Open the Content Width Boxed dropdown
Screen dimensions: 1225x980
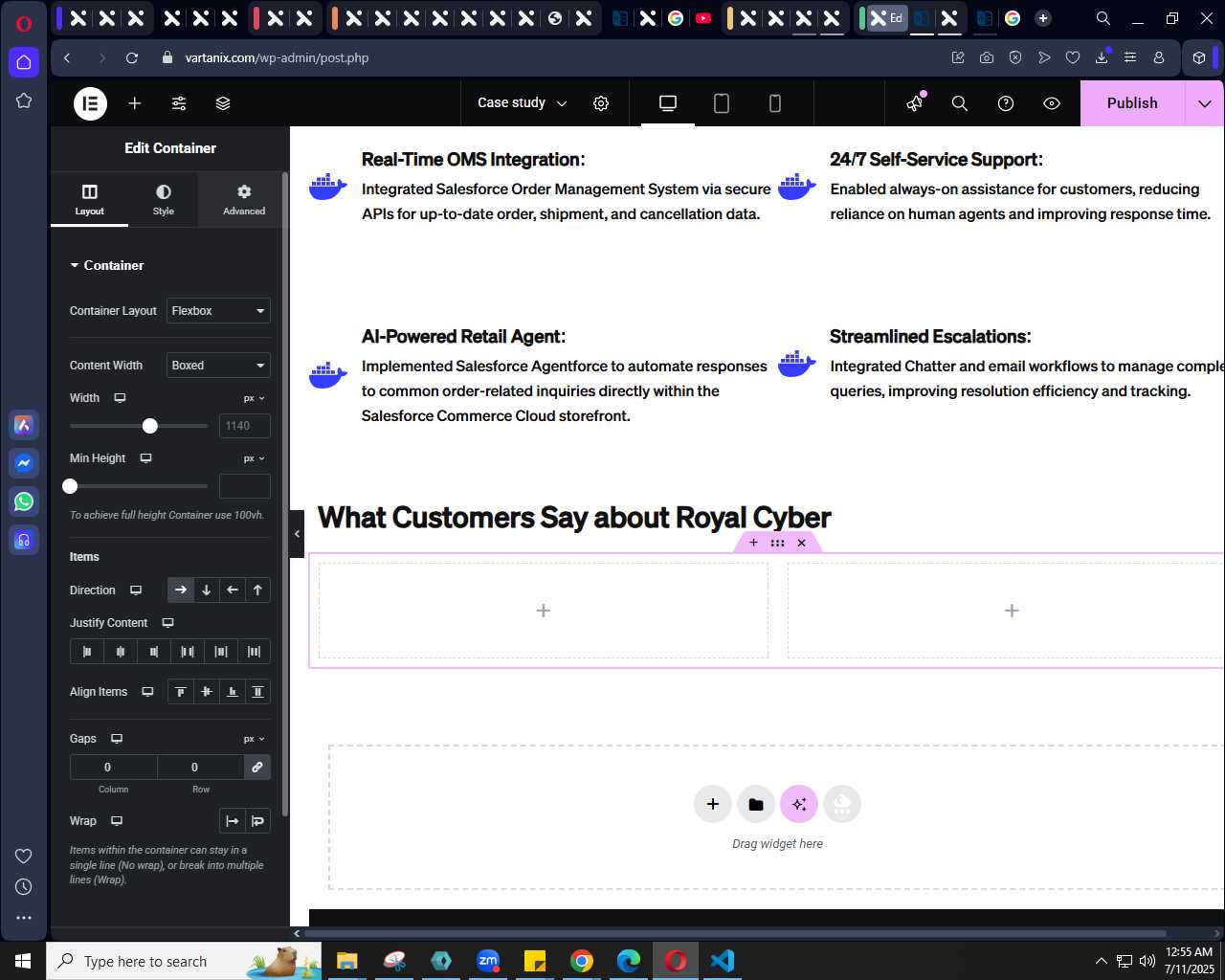tap(218, 366)
